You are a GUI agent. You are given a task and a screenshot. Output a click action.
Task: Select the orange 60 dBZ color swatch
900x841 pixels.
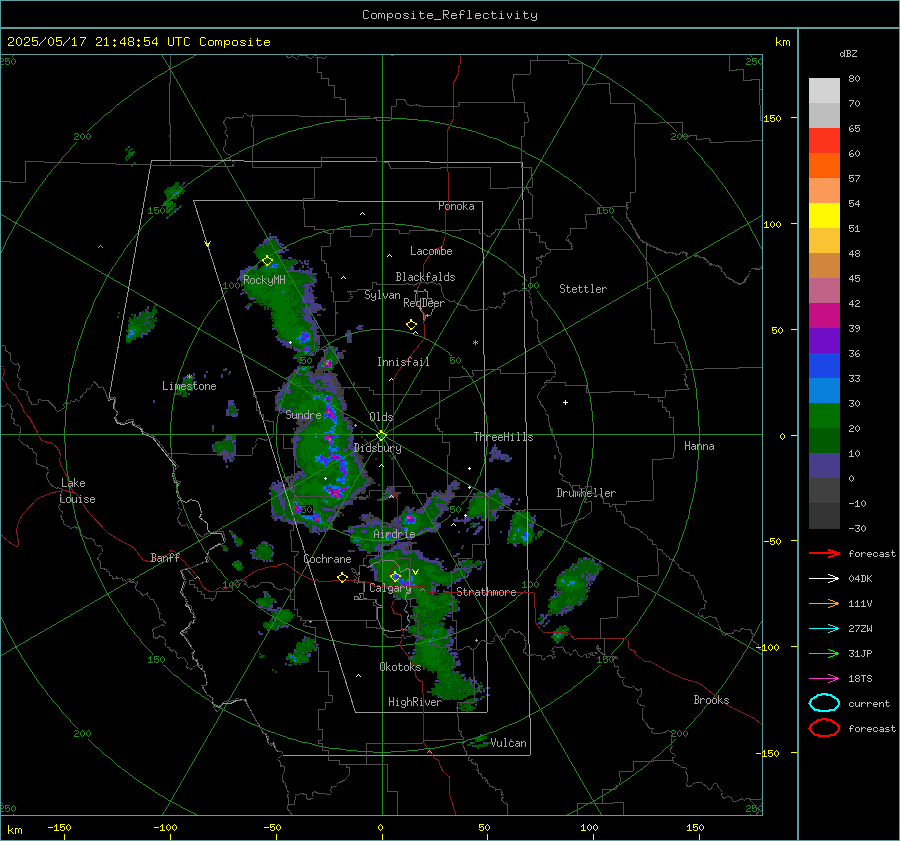click(824, 165)
